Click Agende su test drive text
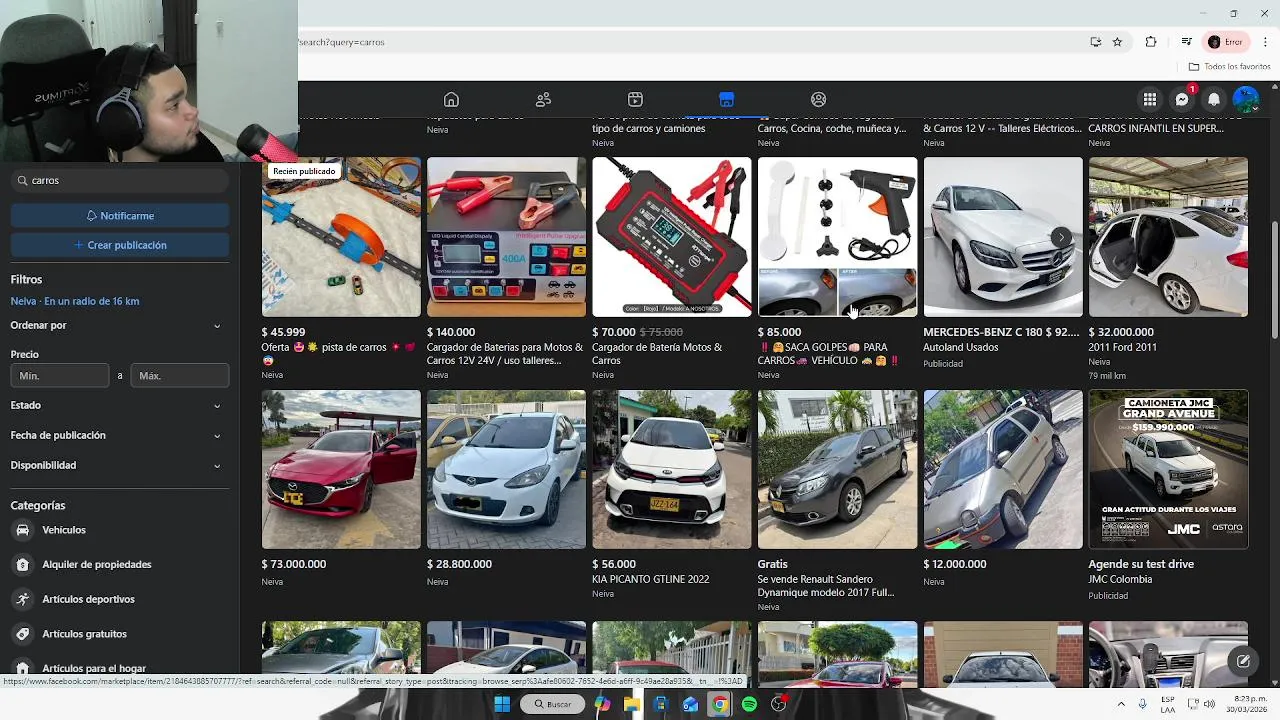 coord(1141,564)
